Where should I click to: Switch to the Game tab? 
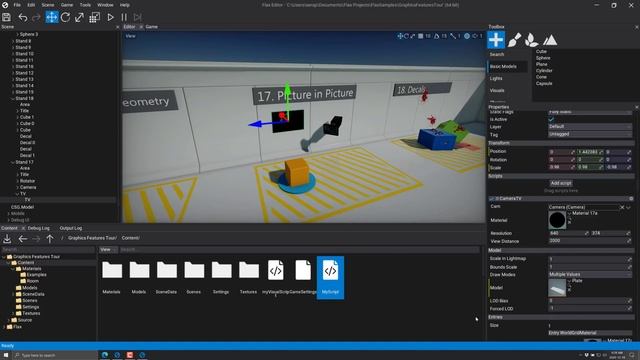tap(151, 27)
